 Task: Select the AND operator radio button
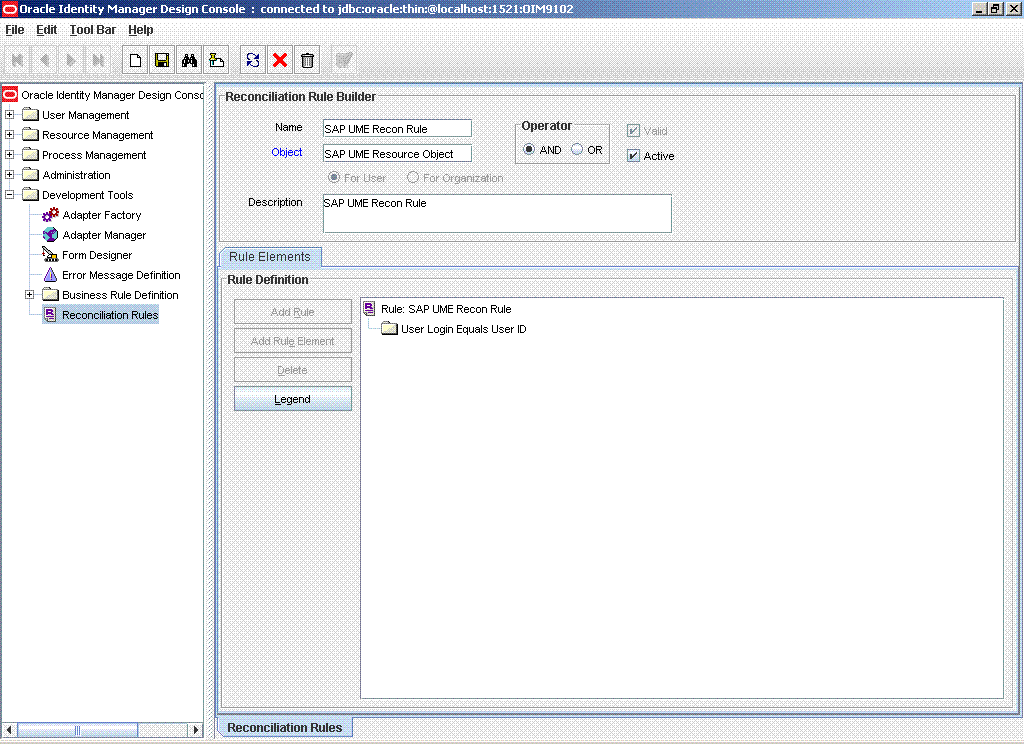pos(529,149)
